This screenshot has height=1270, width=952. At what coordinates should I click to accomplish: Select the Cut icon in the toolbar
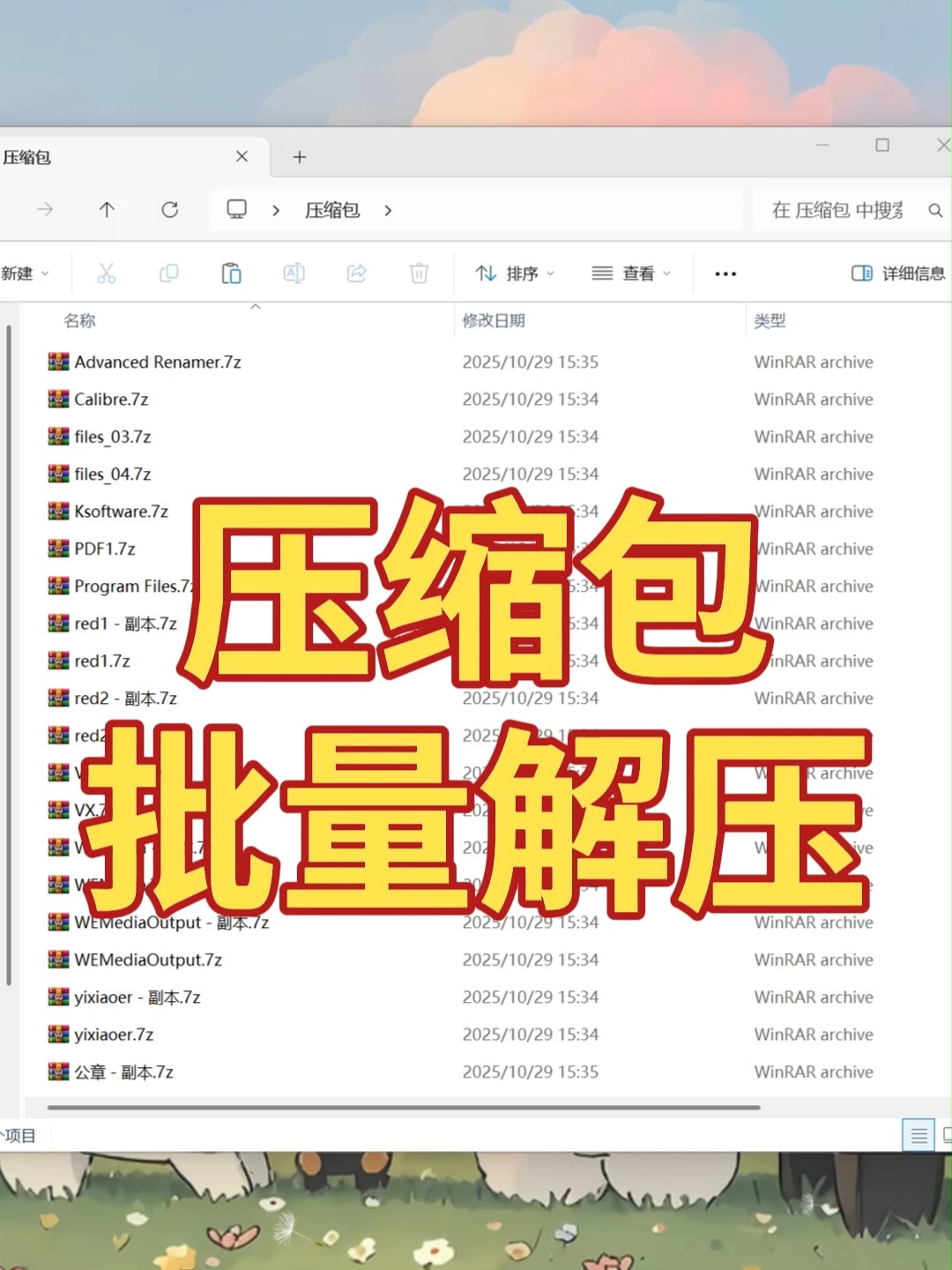click(x=107, y=273)
